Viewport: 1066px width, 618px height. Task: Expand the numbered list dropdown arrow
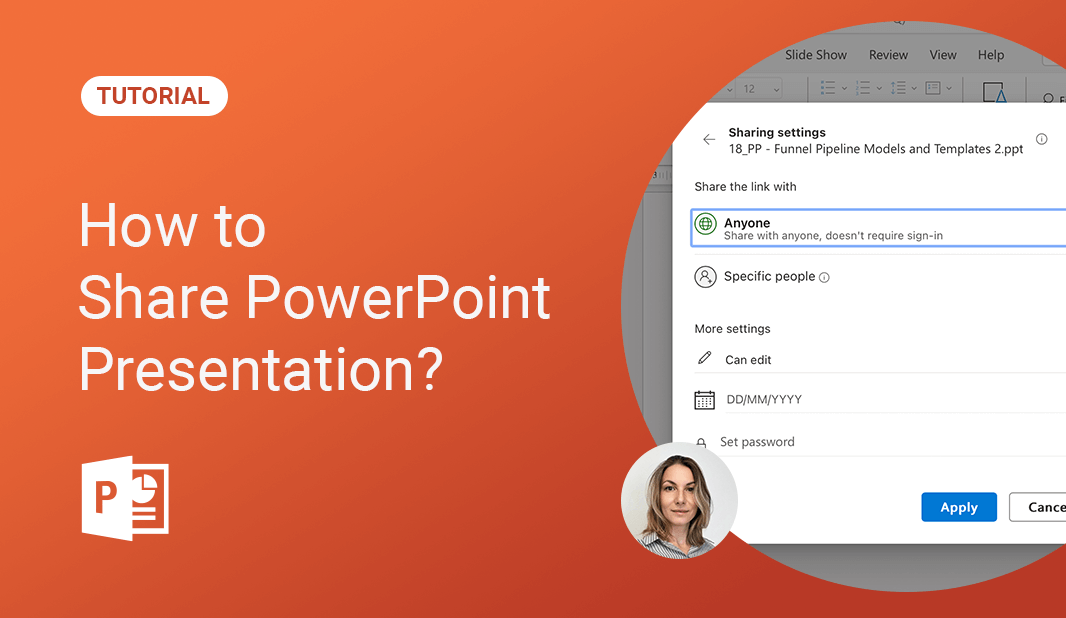pyautogui.click(x=881, y=88)
